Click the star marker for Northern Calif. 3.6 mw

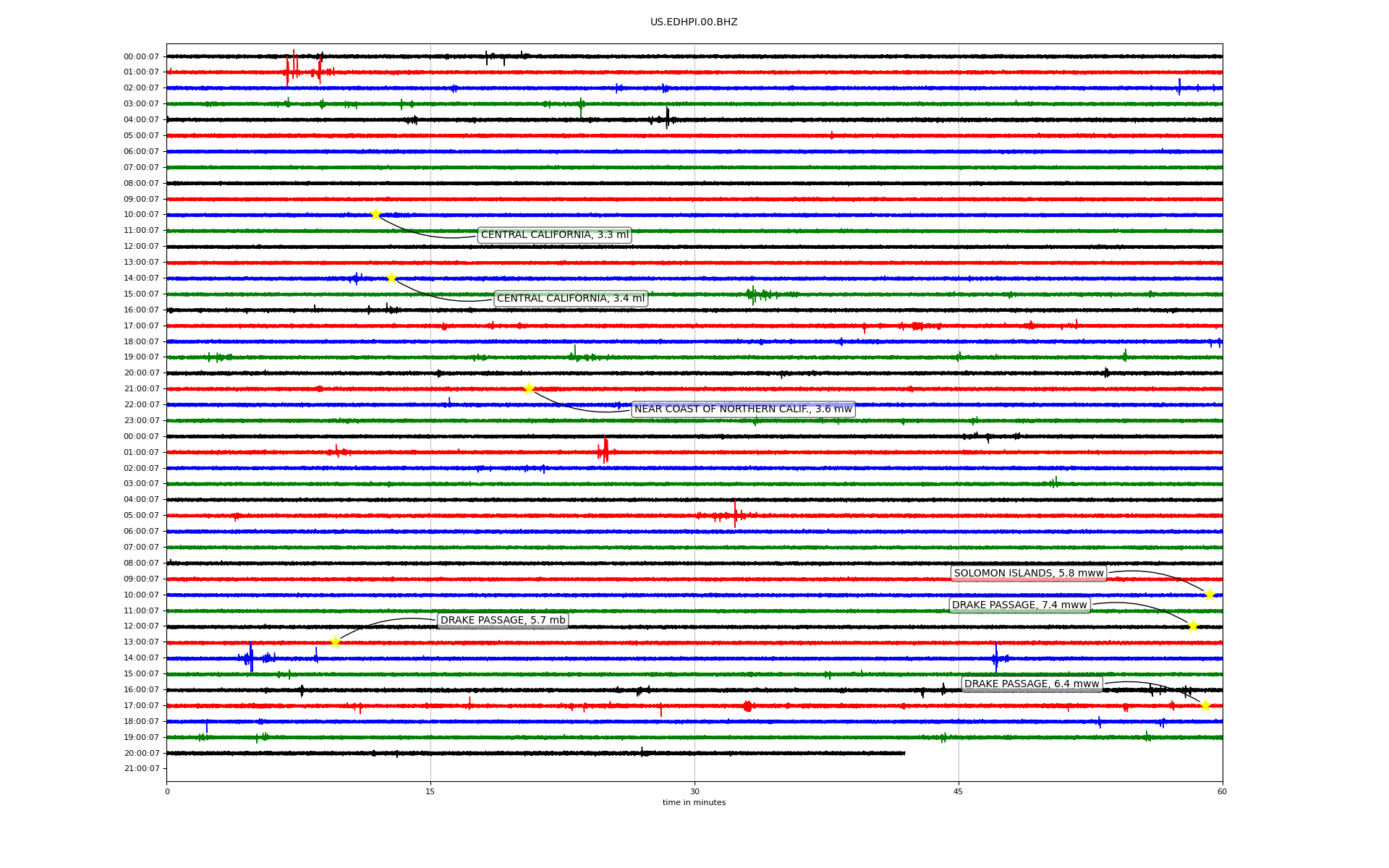(x=529, y=388)
